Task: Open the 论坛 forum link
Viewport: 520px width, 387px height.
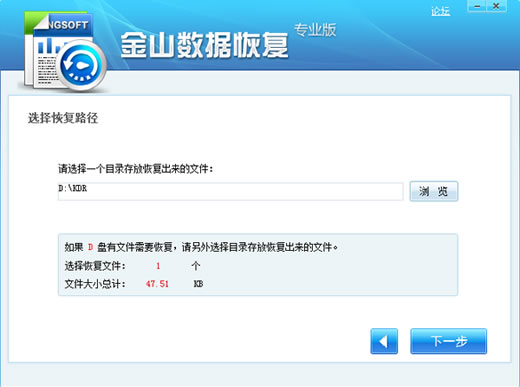Action: pyautogui.click(x=440, y=11)
